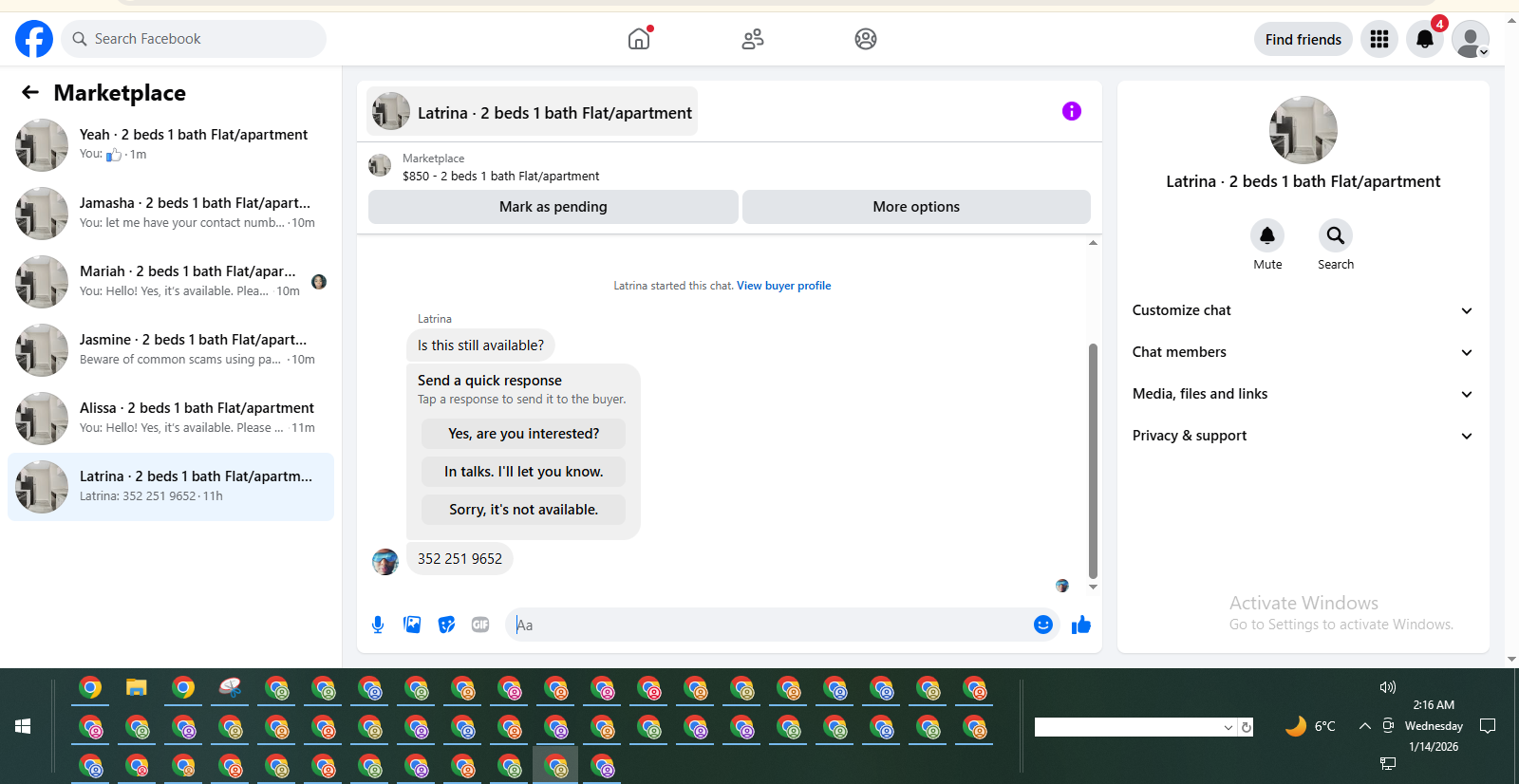Open the Friends icon in top navigation

tap(753, 39)
